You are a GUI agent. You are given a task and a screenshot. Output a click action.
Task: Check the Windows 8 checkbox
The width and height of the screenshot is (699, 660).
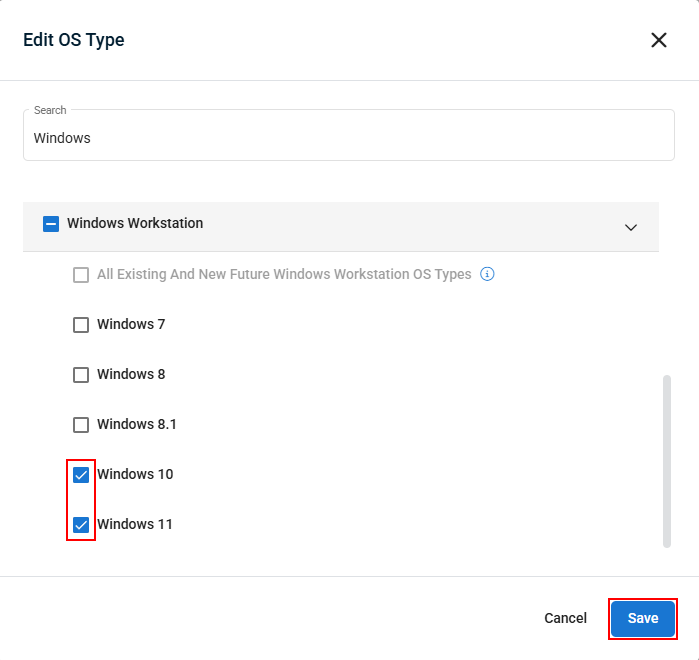(x=81, y=374)
